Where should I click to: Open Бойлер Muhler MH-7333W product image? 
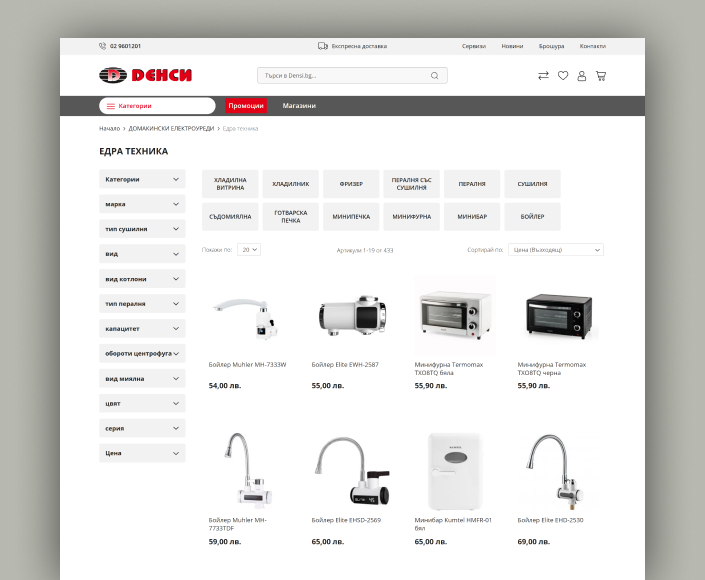(249, 316)
